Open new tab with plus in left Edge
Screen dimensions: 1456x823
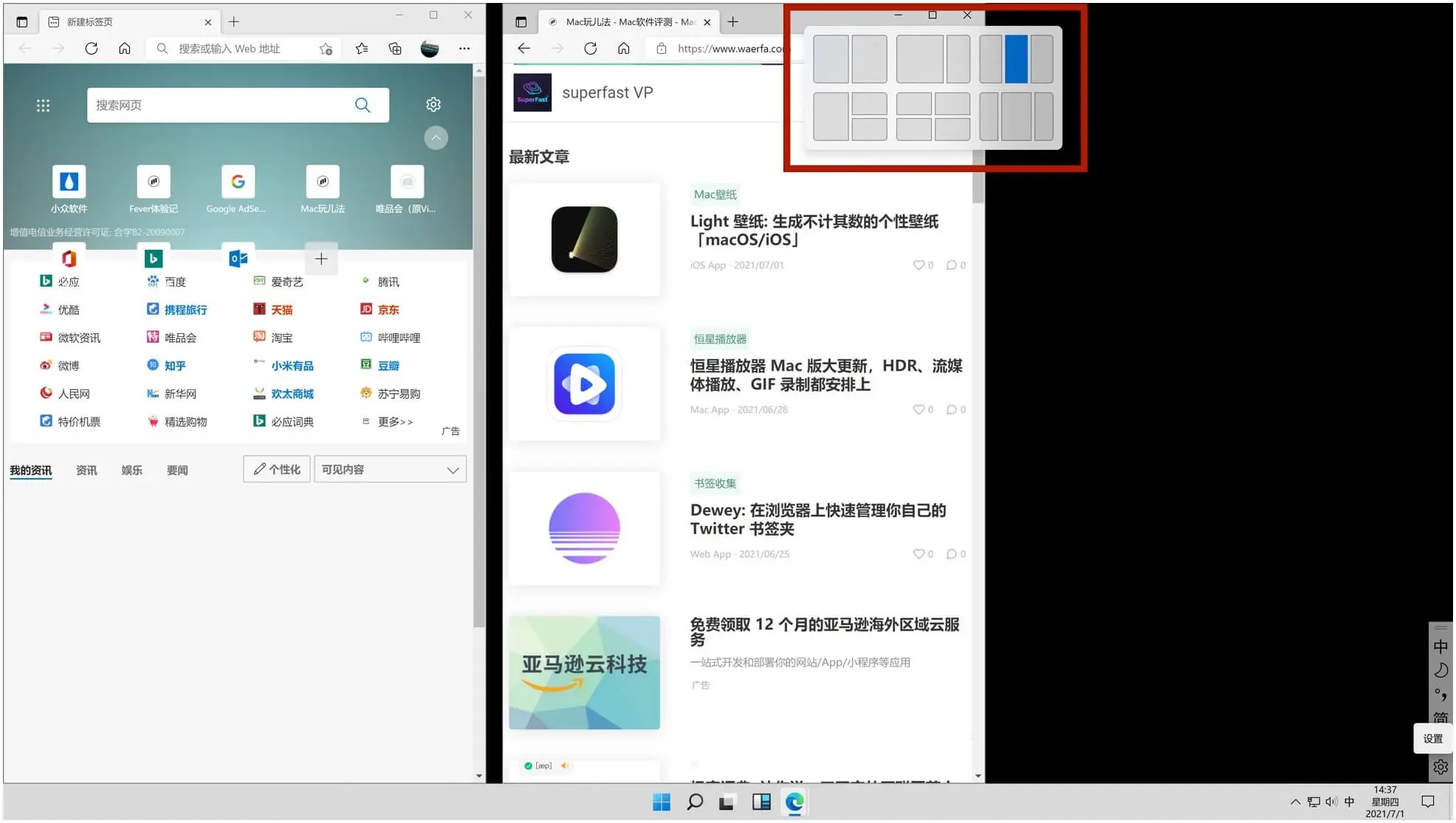coord(234,22)
